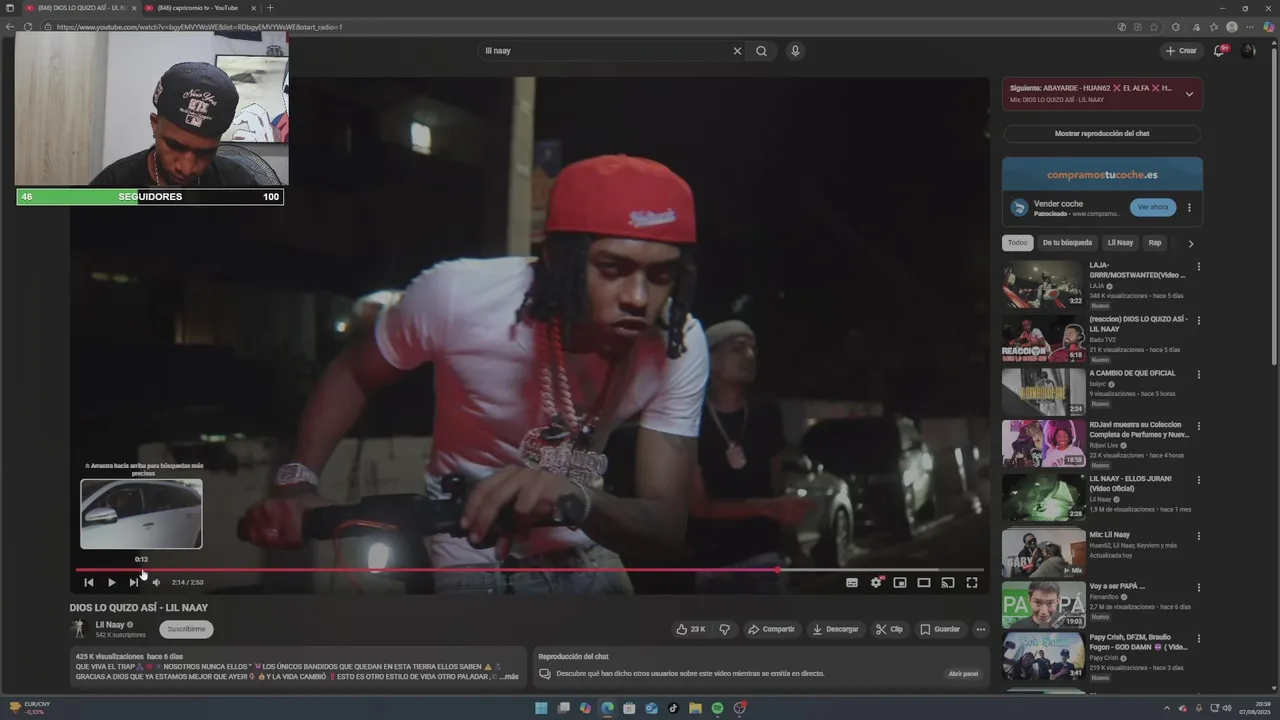Show hidden system tray icons
This screenshot has height=720, width=1280.
pos(1165,708)
